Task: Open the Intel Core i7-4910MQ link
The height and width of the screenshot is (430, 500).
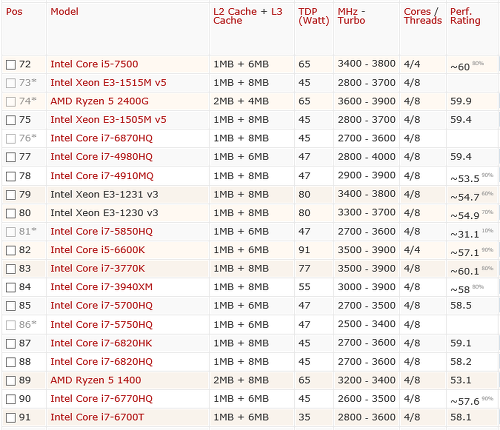Action: [x=102, y=176]
